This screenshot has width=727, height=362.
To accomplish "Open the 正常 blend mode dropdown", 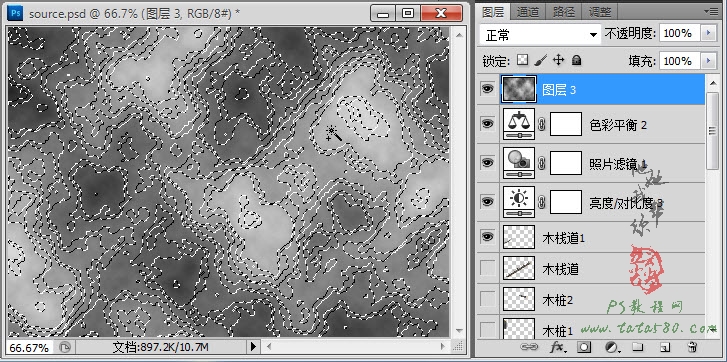I will click(540, 35).
